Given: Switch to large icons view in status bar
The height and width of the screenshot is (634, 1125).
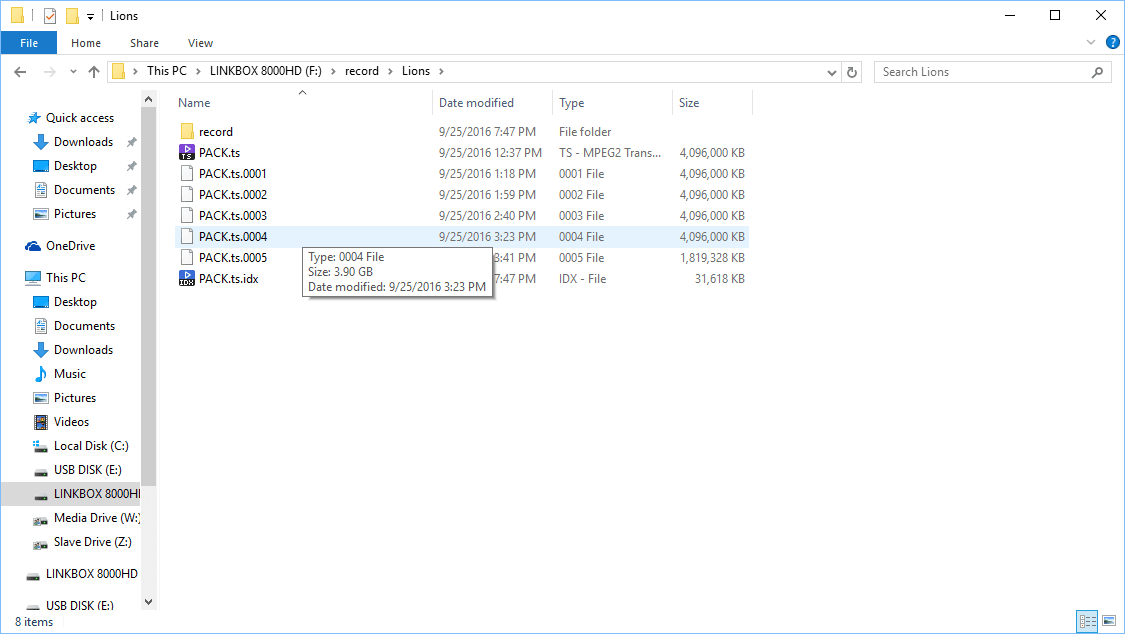Looking at the screenshot, I should point(1108,621).
